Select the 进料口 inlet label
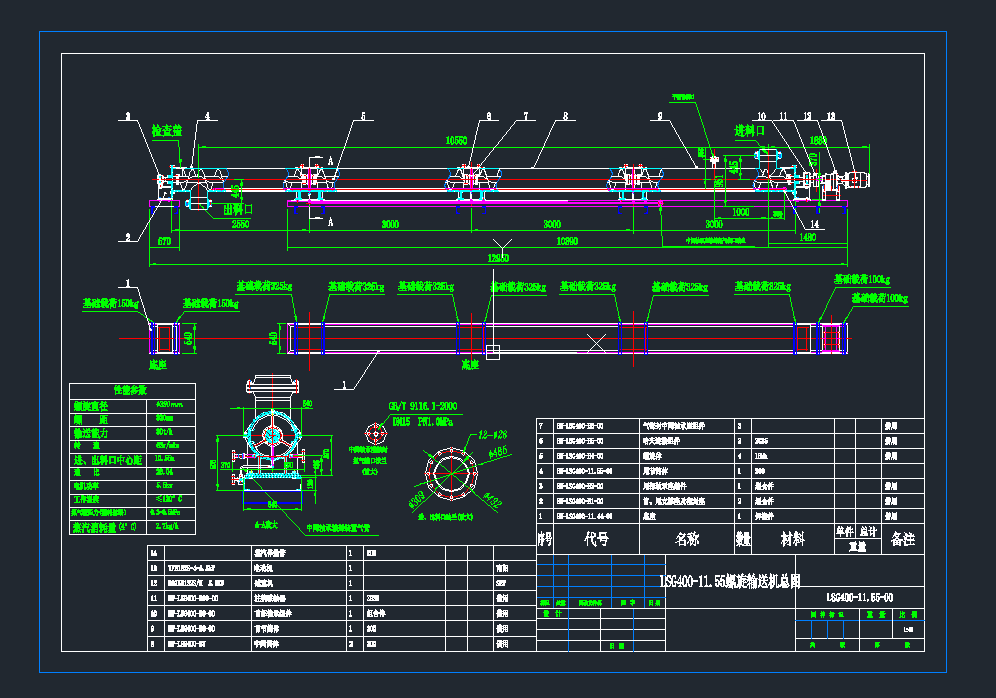Screen dimensions: 996x698 coord(750,131)
